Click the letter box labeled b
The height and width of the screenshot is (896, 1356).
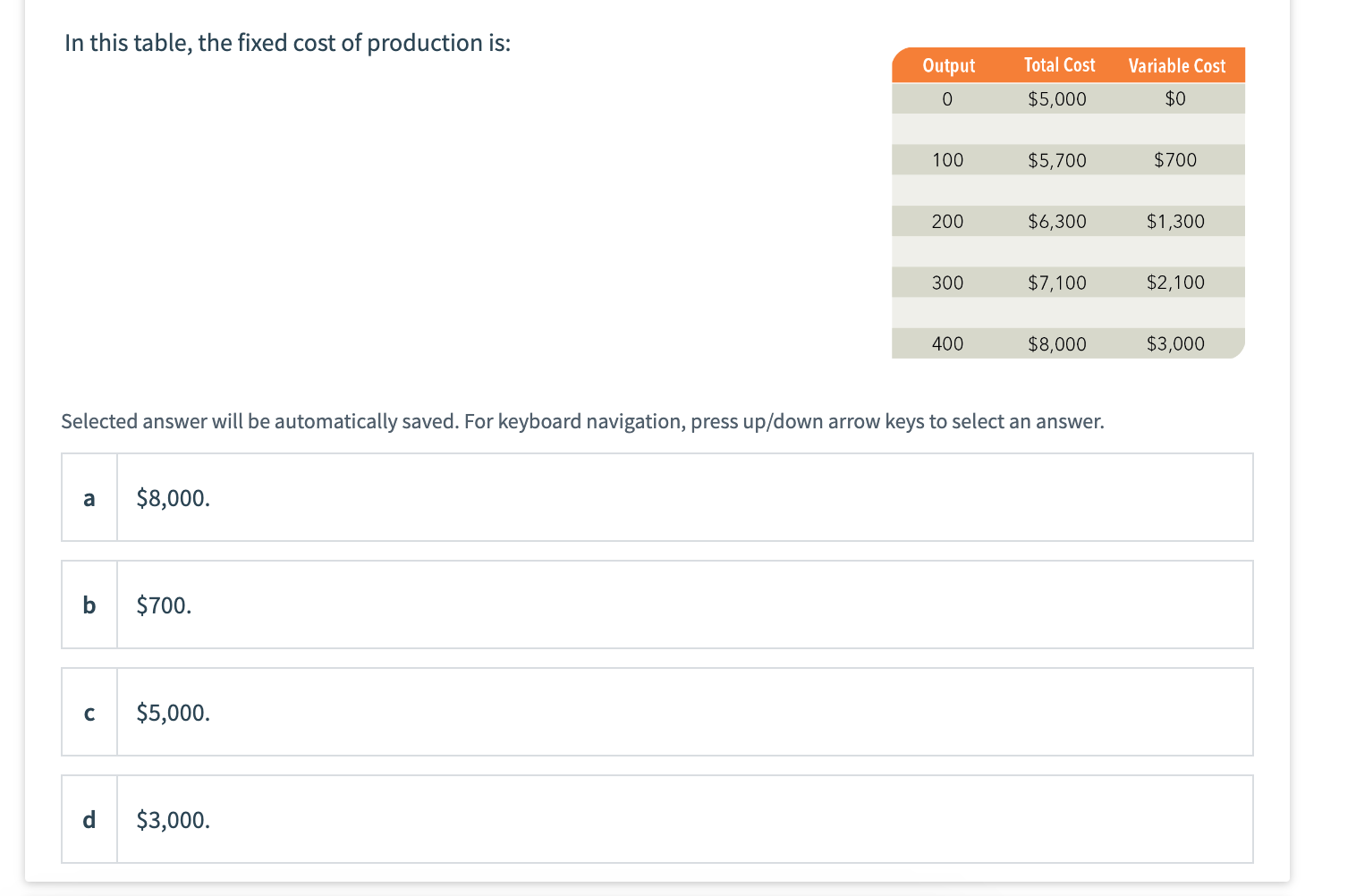[89, 605]
